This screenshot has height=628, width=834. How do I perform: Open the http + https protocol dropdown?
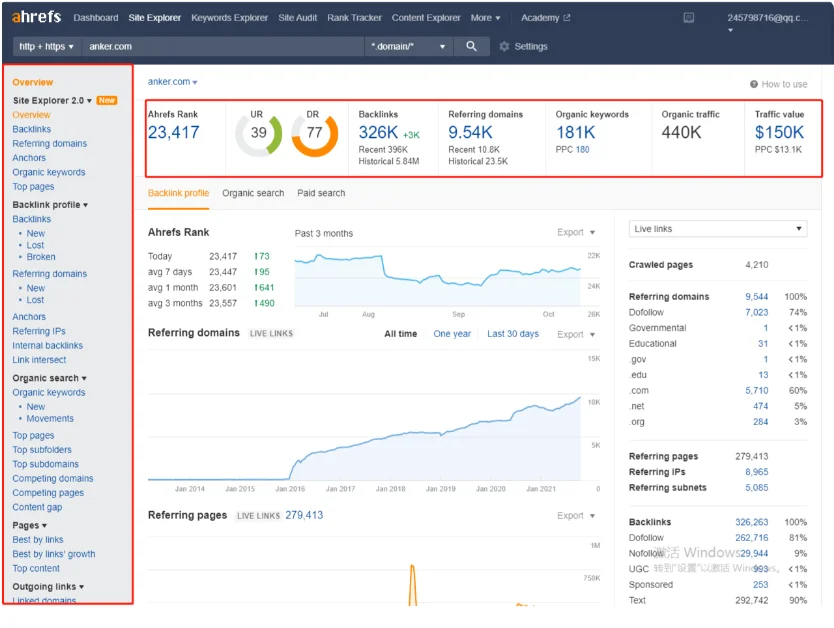(46, 46)
